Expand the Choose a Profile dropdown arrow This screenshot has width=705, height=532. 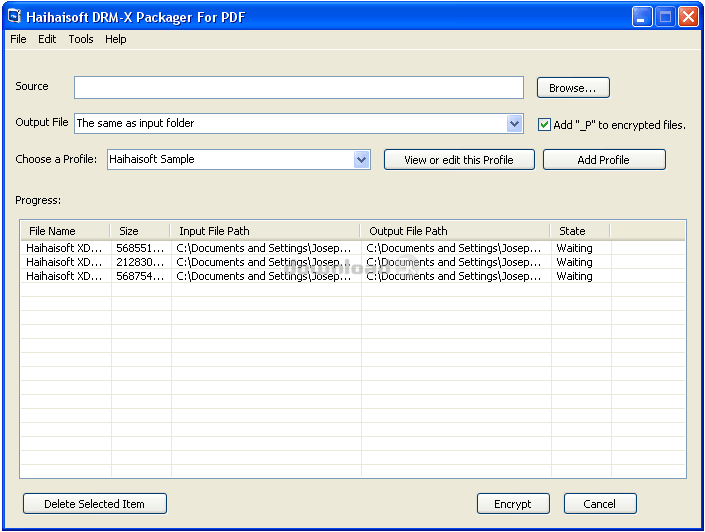pyautogui.click(x=361, y=159)
